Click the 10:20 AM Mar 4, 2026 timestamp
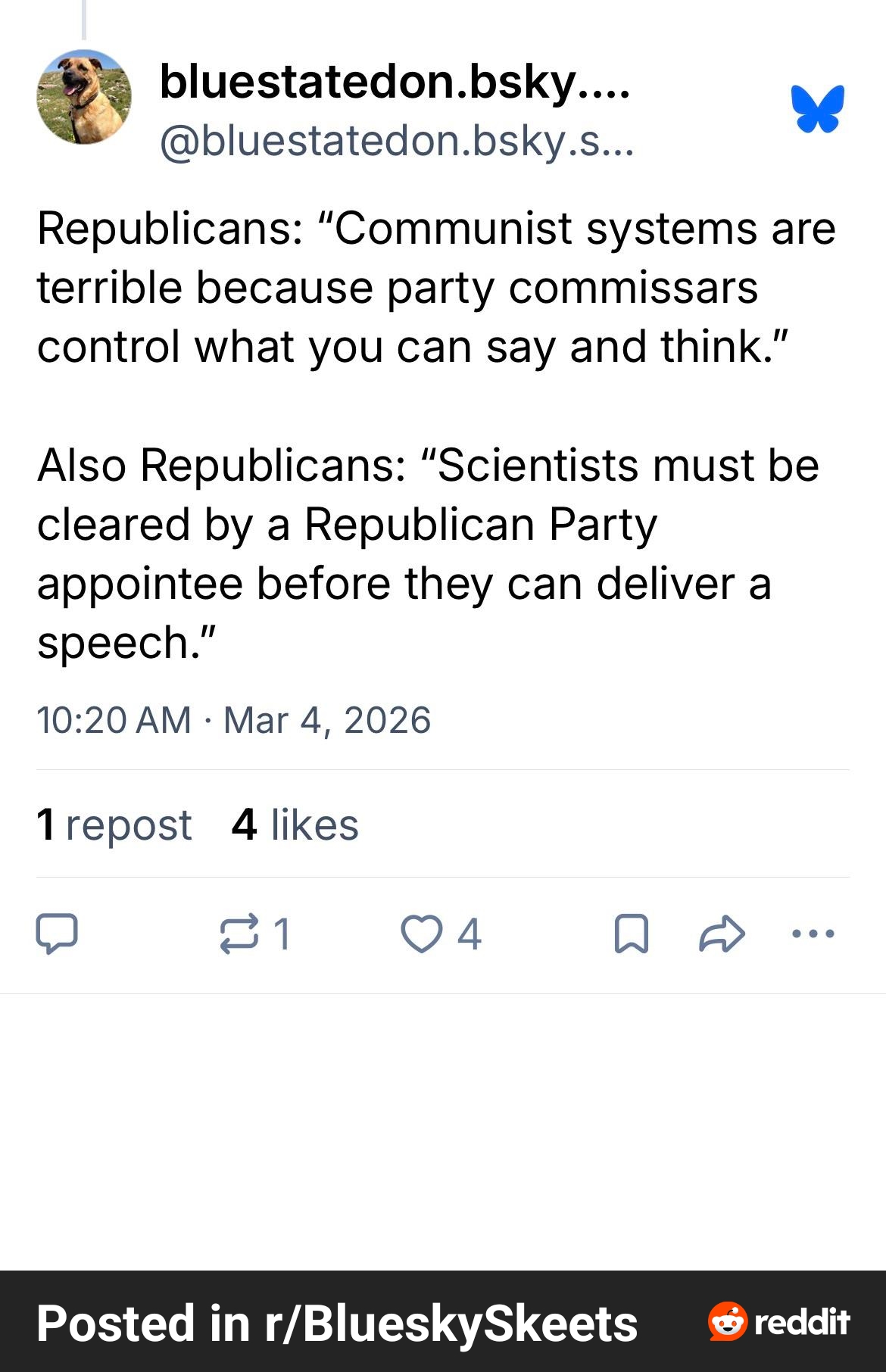The width and height of the screenshot is (886, 1372). tap(233, 719)
